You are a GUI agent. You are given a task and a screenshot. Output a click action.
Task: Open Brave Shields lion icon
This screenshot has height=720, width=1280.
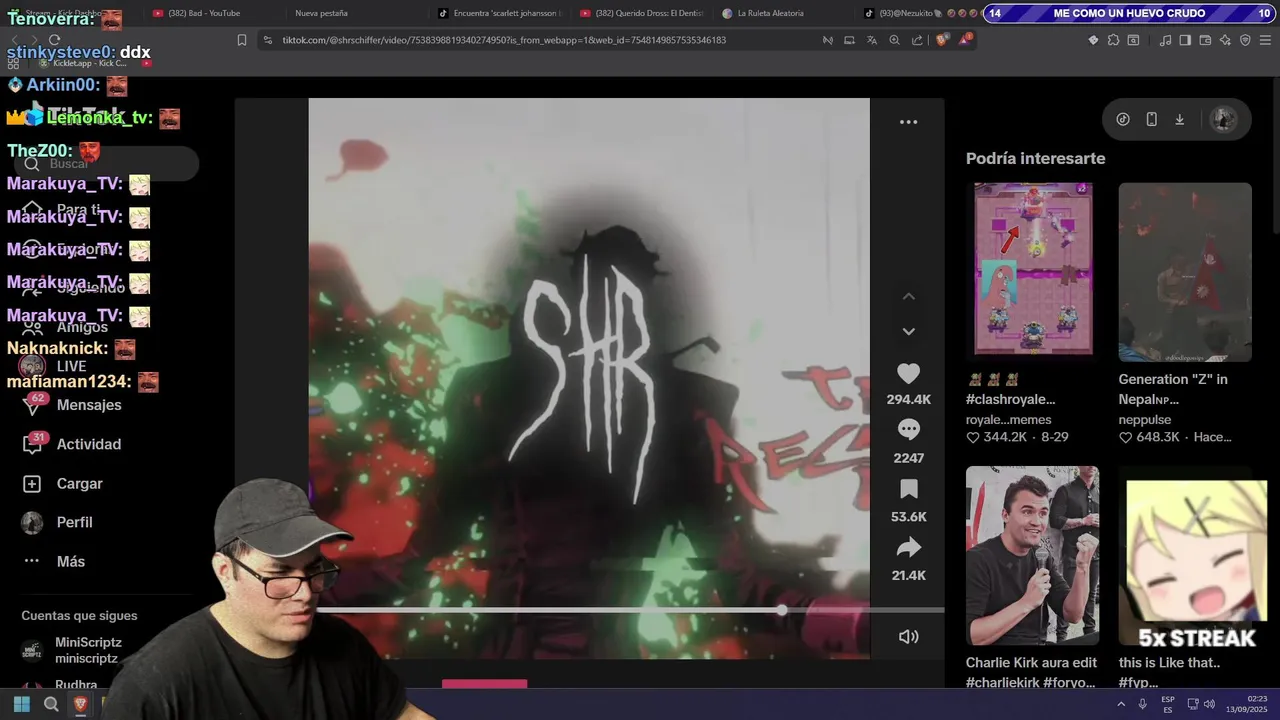(x=942, y=40)
